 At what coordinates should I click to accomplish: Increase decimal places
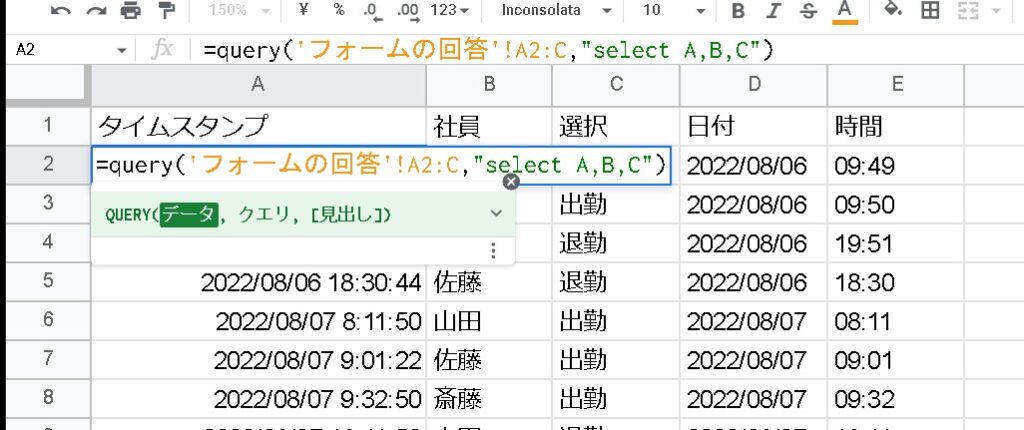click(407, 11)
